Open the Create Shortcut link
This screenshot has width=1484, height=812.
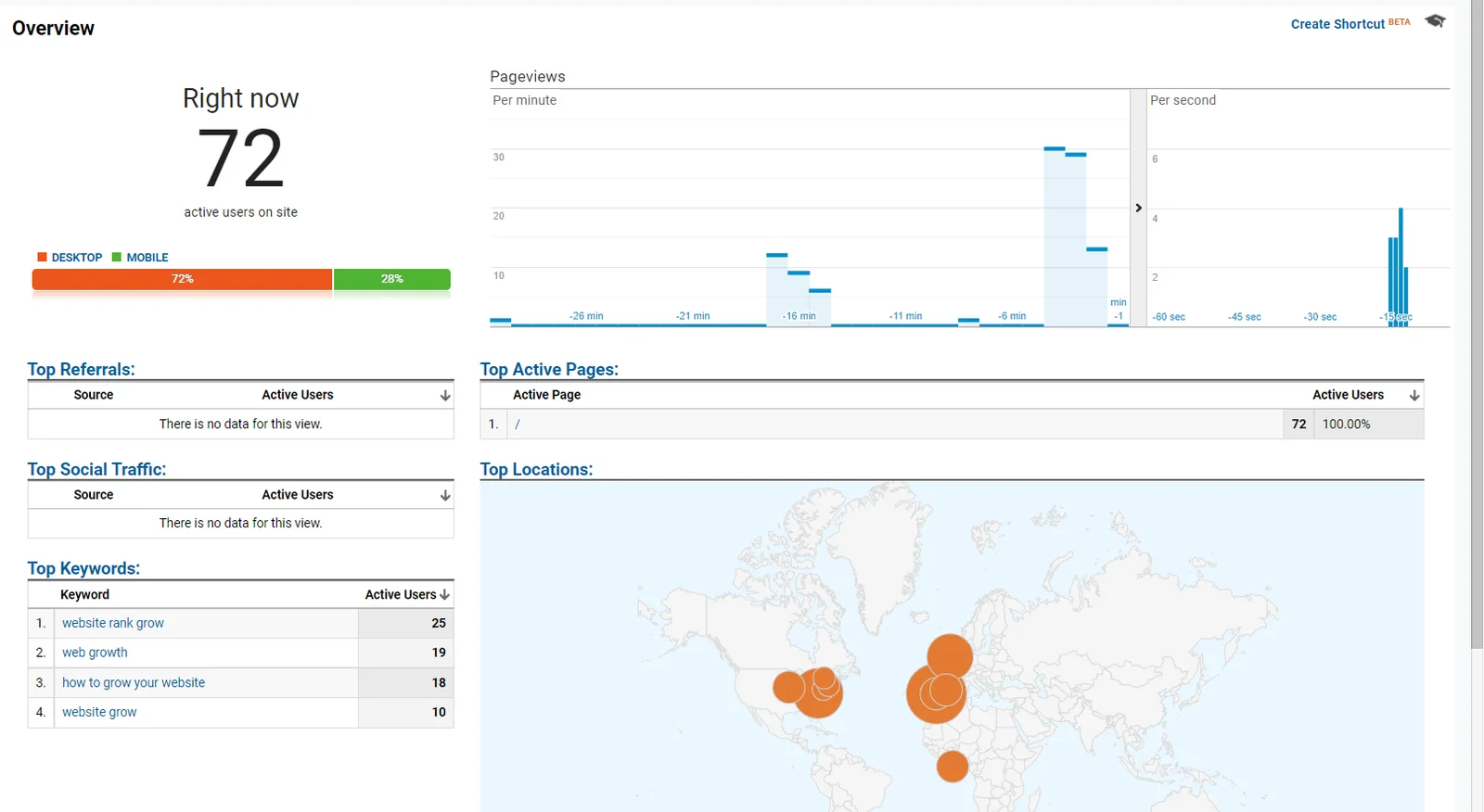(x=1337, y=24)
